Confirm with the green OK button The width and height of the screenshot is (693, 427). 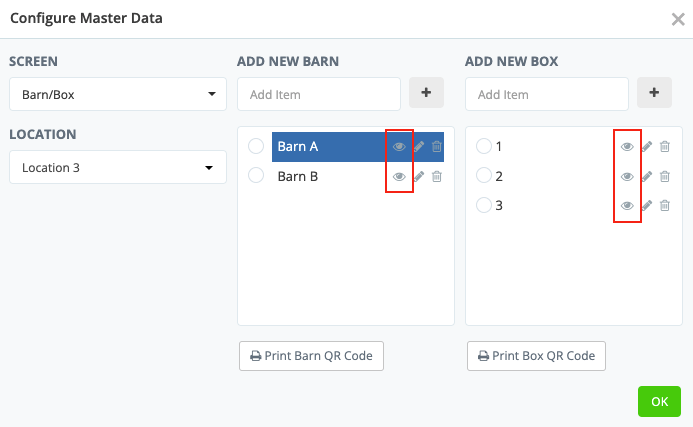659,401
